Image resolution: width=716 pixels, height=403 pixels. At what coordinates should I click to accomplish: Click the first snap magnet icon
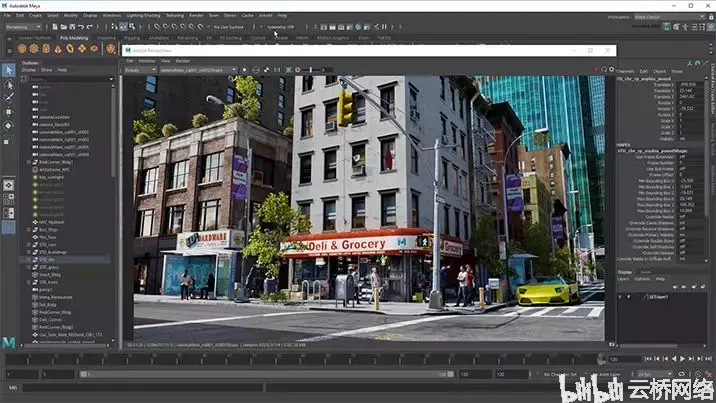pyautogui.click(x=157, y=27)
